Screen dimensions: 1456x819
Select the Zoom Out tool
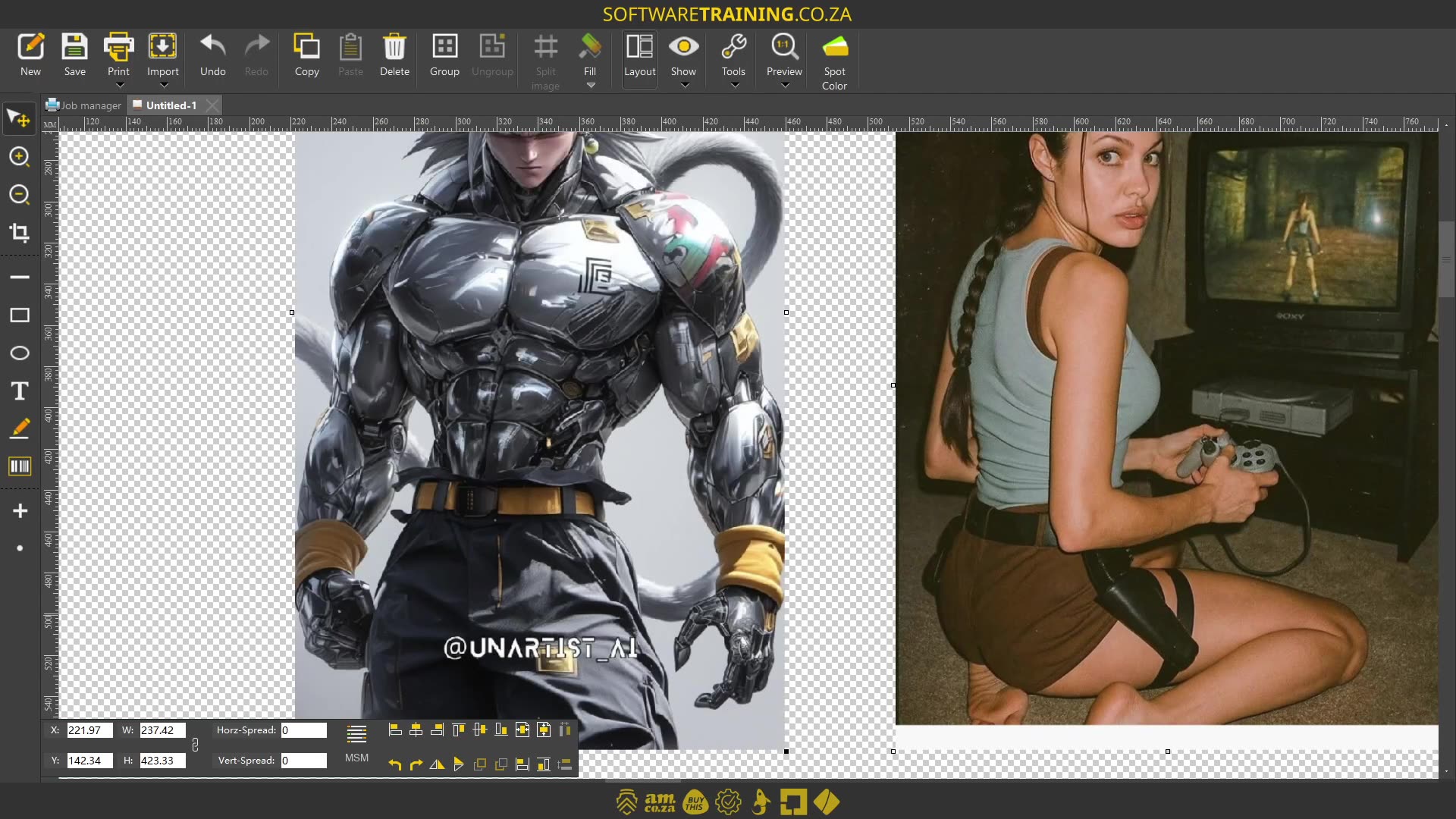pyautogui.click(x=19, y=194)
